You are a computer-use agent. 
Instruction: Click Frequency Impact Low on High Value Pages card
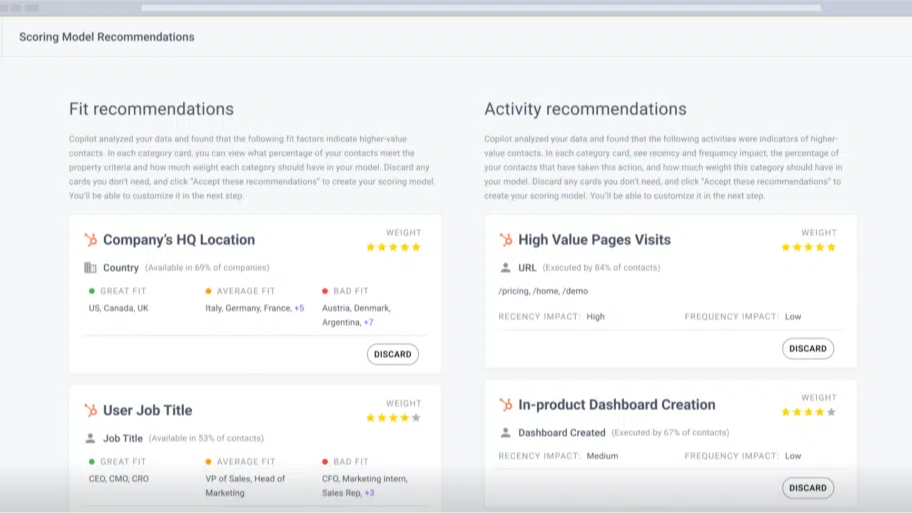[x=793, y=316]
